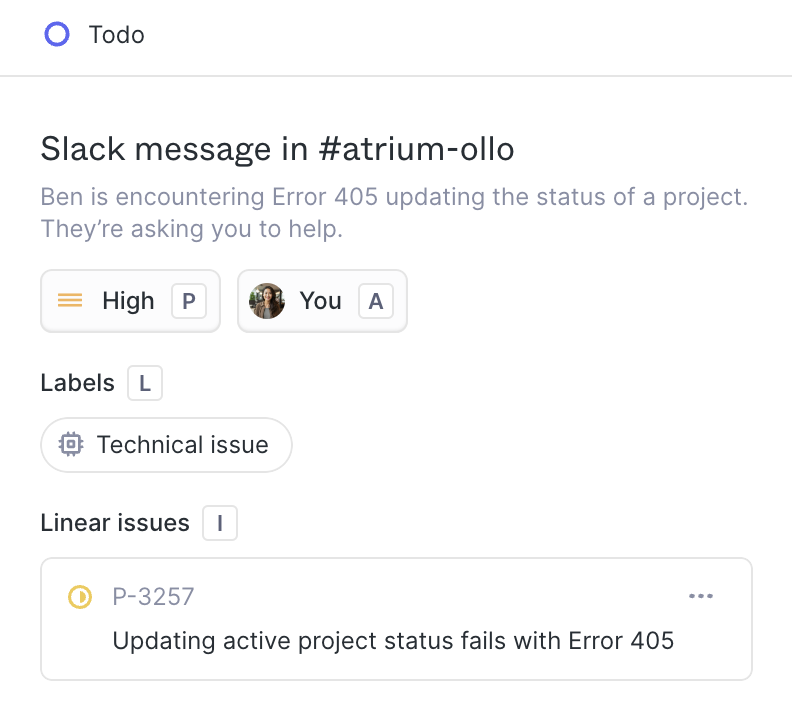Click the I shortcut badge beside Linear issues
This screenshot has width=792, height=718.
coord(220,523)
